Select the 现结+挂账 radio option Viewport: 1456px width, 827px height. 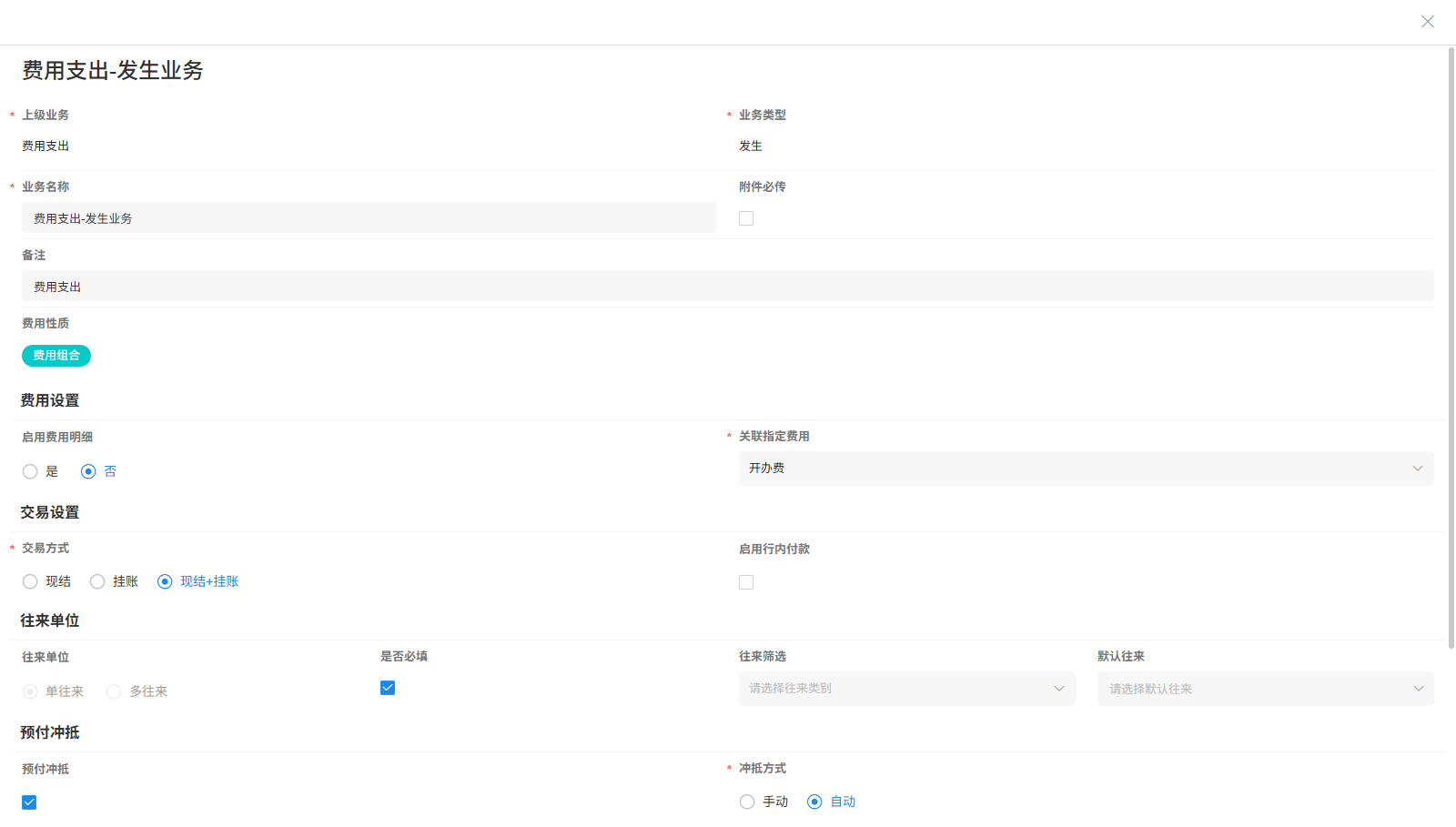coord(165,581)
